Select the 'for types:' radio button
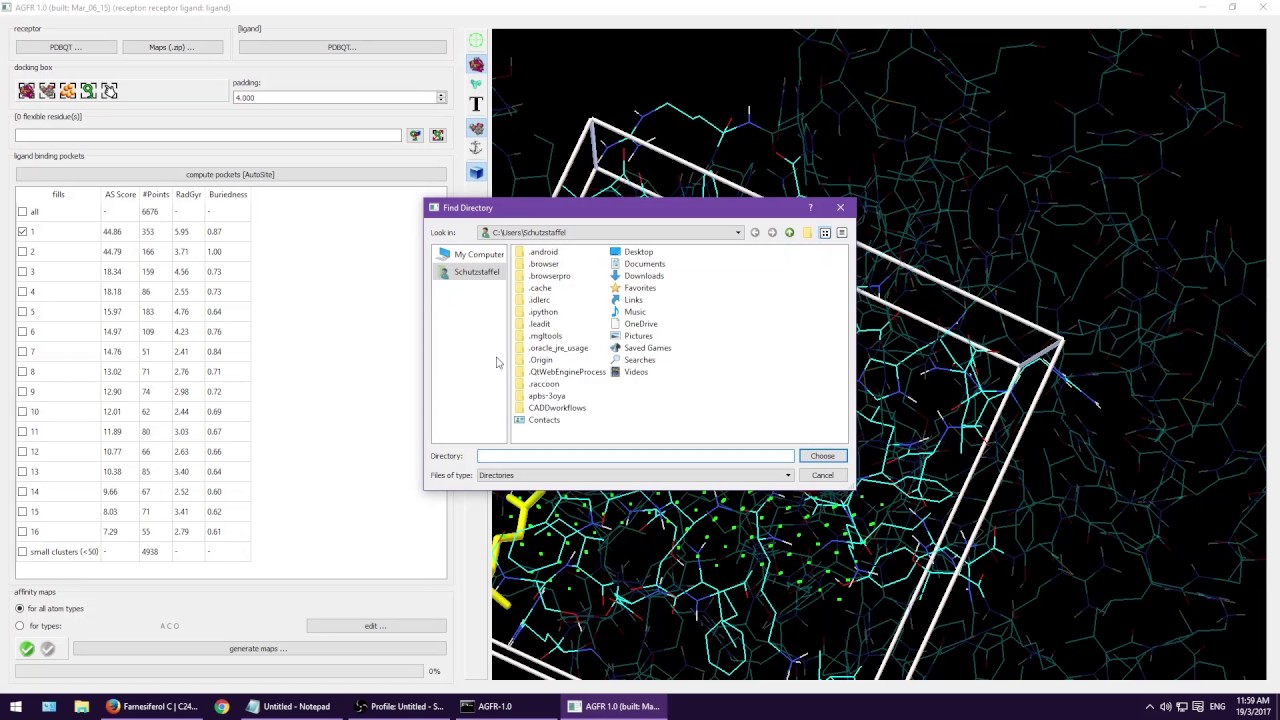Viewport: 1280px width, 720px height. [x=20, y=626]
